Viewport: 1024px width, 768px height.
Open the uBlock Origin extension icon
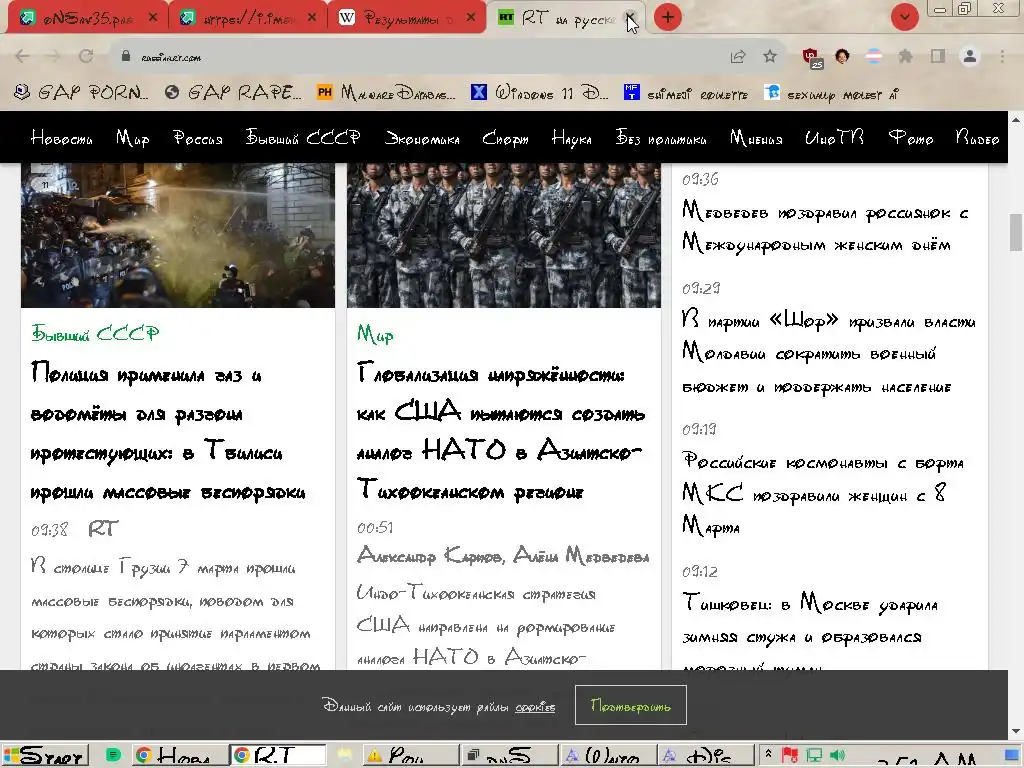(812, 57)
